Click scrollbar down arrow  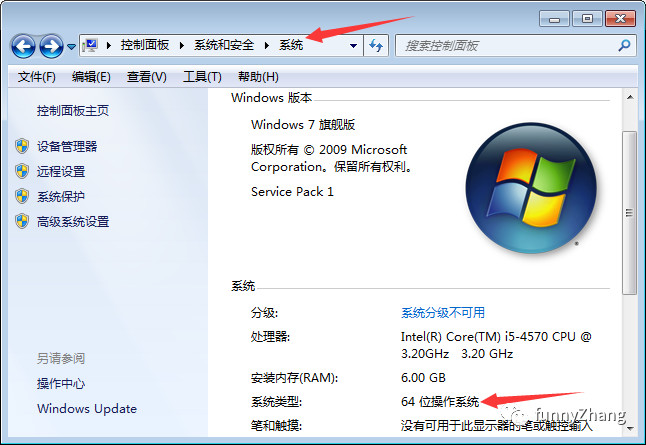630,429
